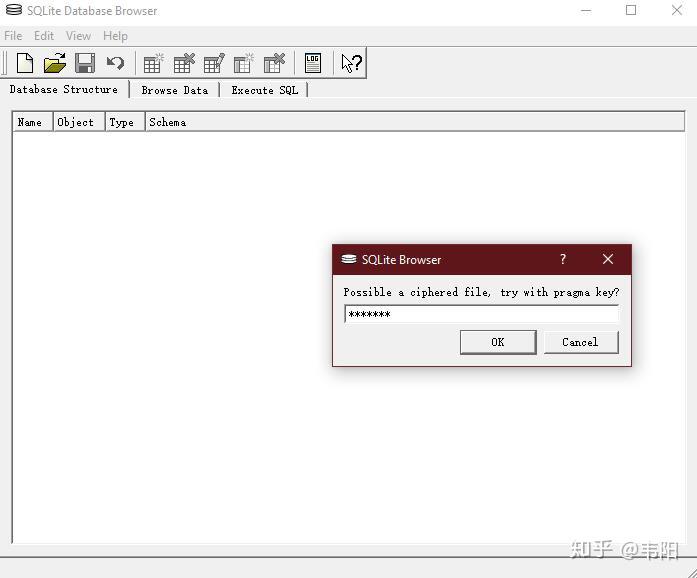697x578 pixels.
Task: Click the Schema column header
Action: pos(415,122)
